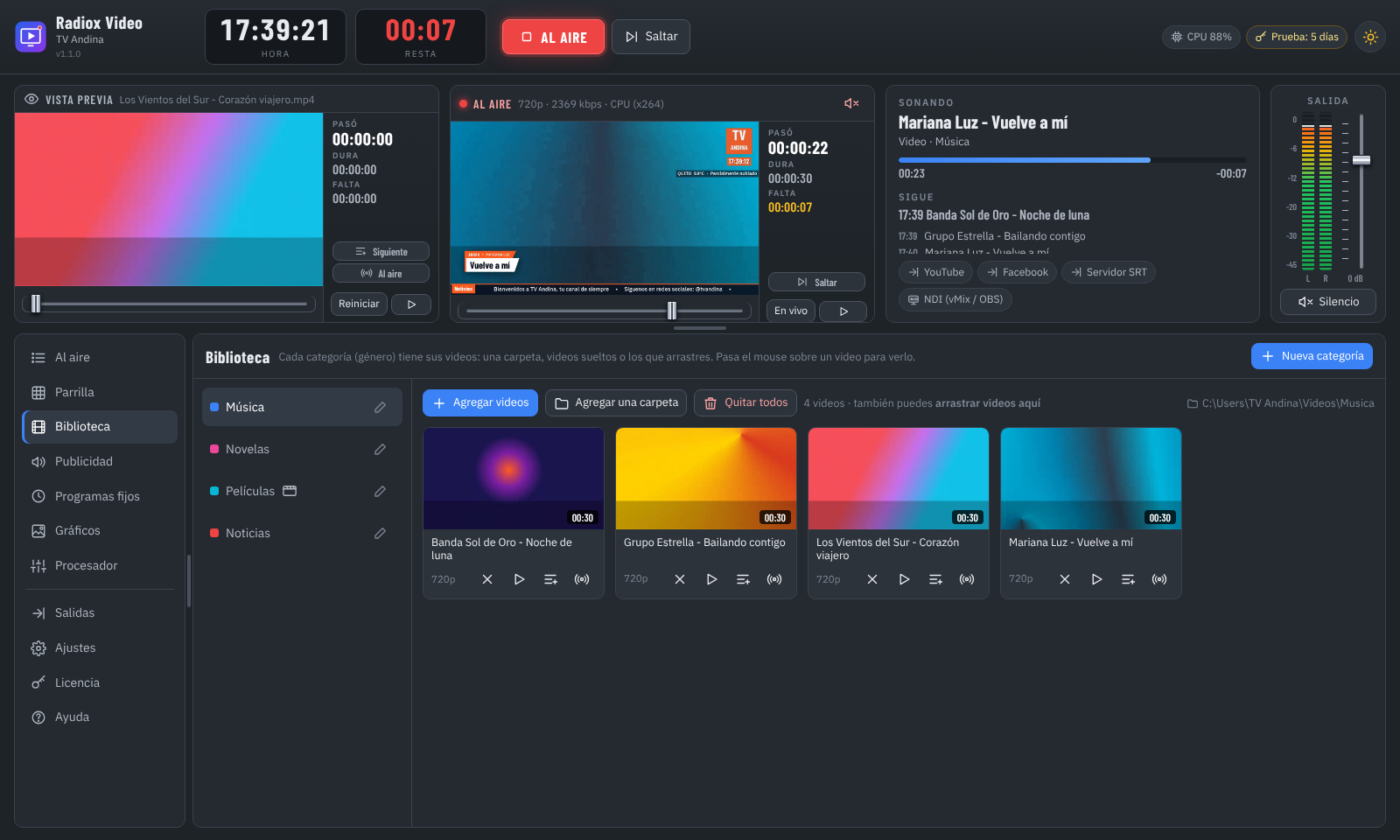Edit the Novelas category pencil icon

click(x=380, y=449)
